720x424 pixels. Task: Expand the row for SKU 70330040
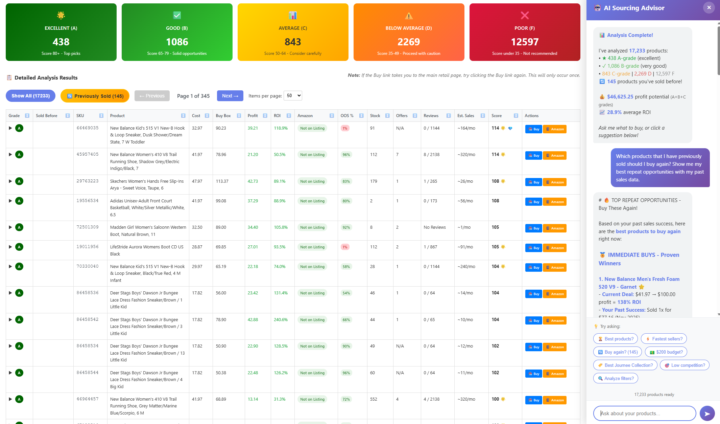coord(10,266)
